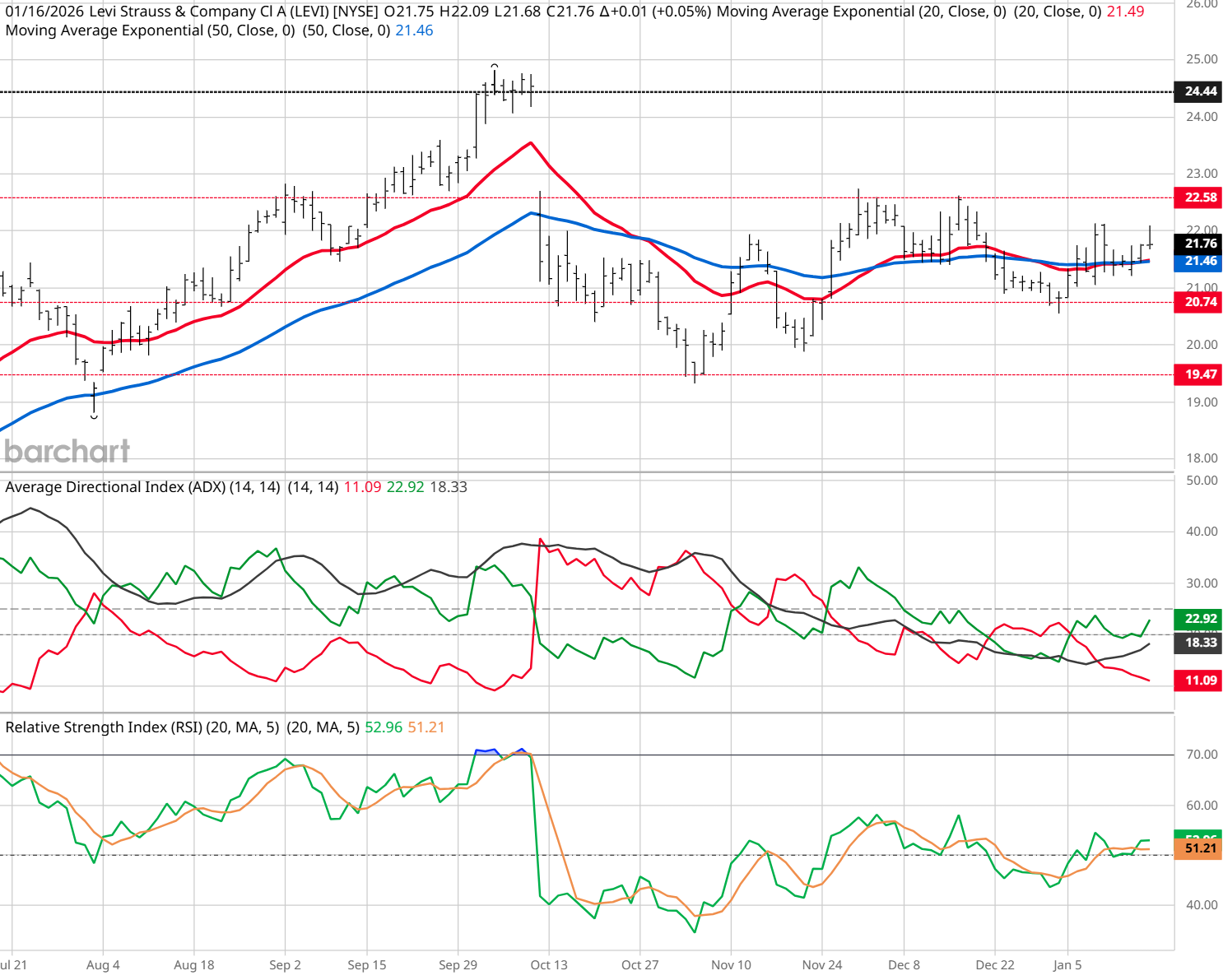Click the low marker arc below August low bar
1223x980 pixels.
pos(95,417)
